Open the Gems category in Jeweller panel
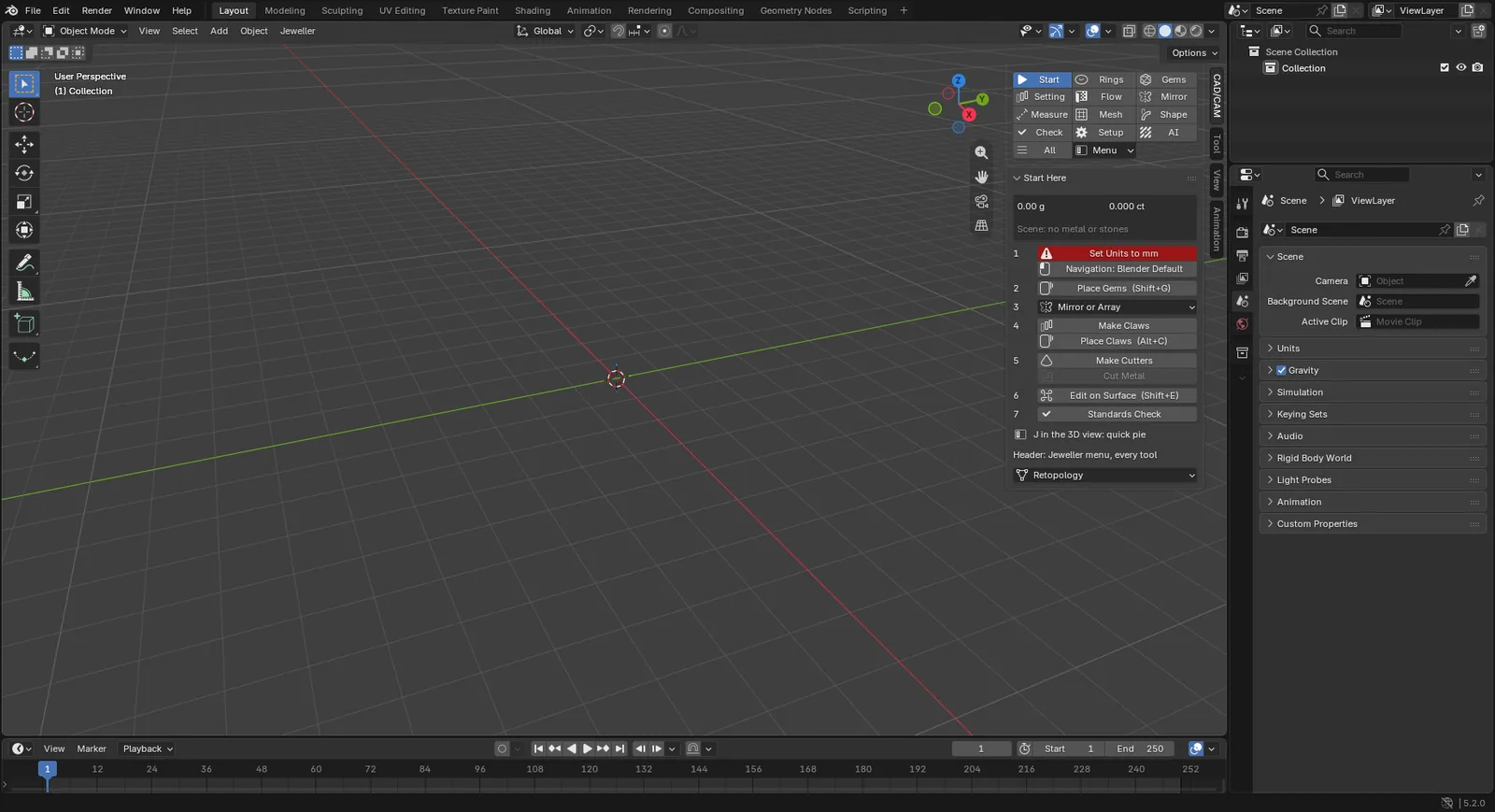Viewport: 1495px width, 812px height. [x=1165, y=79]
